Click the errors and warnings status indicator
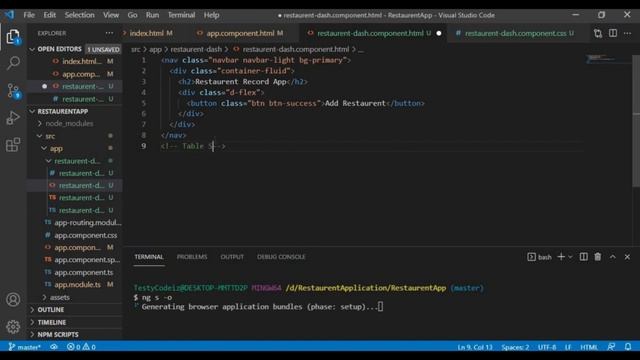The image size is (640, 360). click(81, 347)
